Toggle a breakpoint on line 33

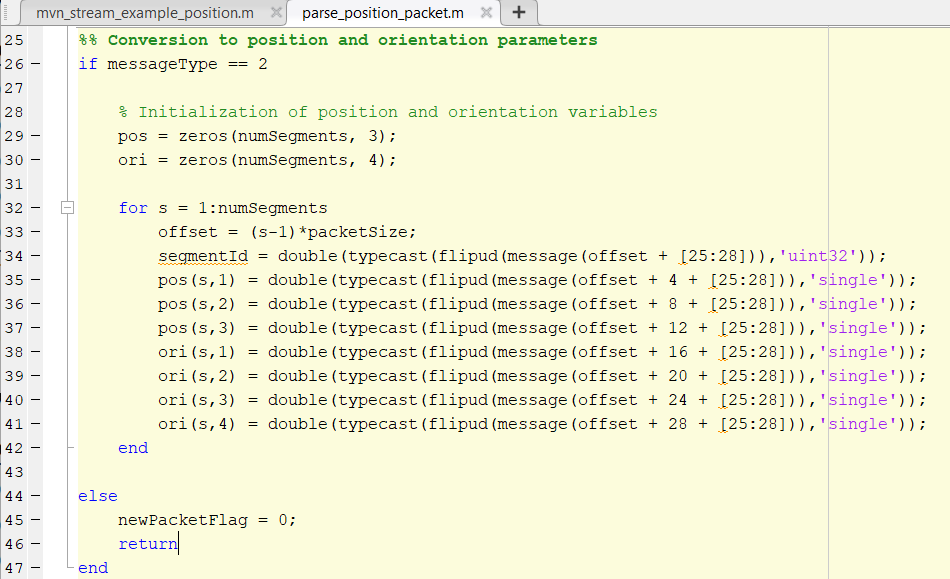click(x=35, y=231)
